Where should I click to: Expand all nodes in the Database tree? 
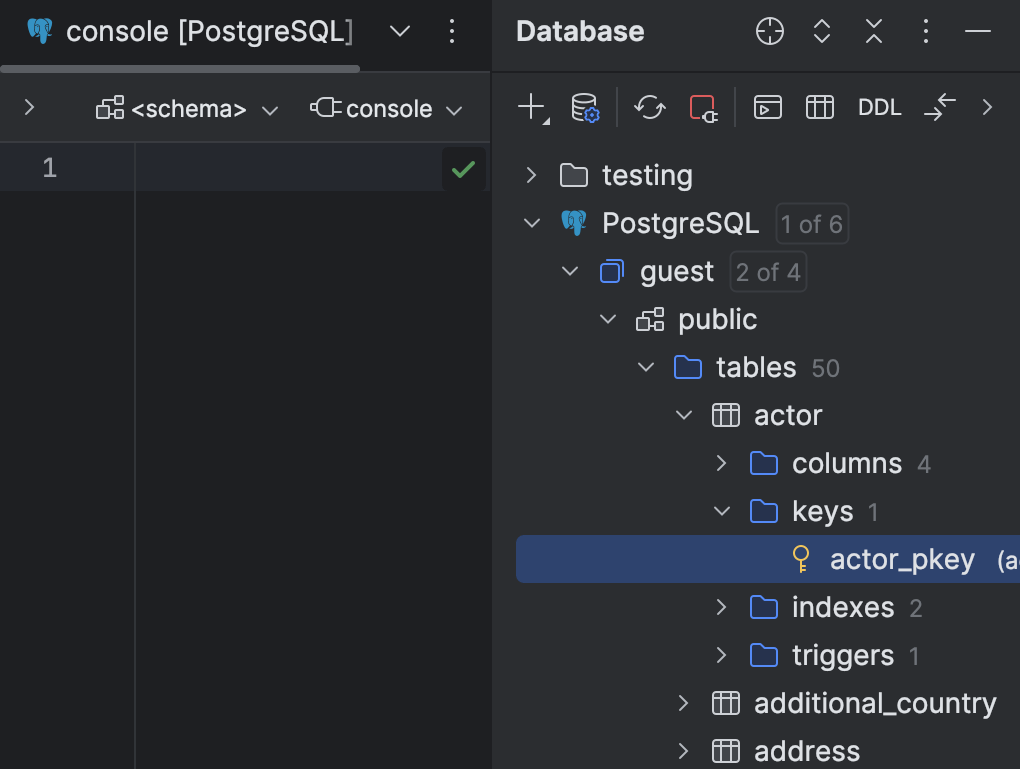click(x=821, y=31)
